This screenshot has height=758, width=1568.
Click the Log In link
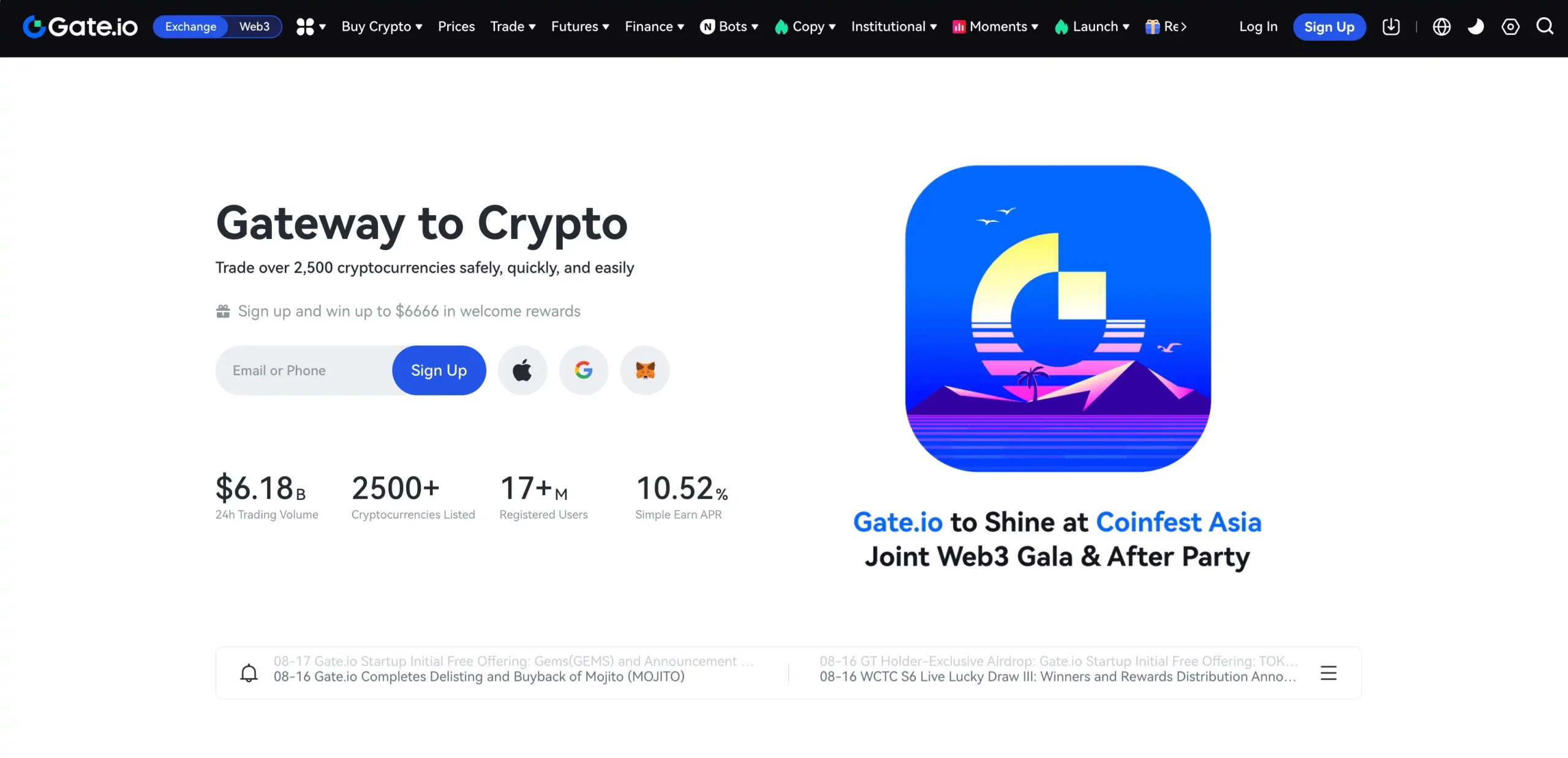(x=1257, y=27)
